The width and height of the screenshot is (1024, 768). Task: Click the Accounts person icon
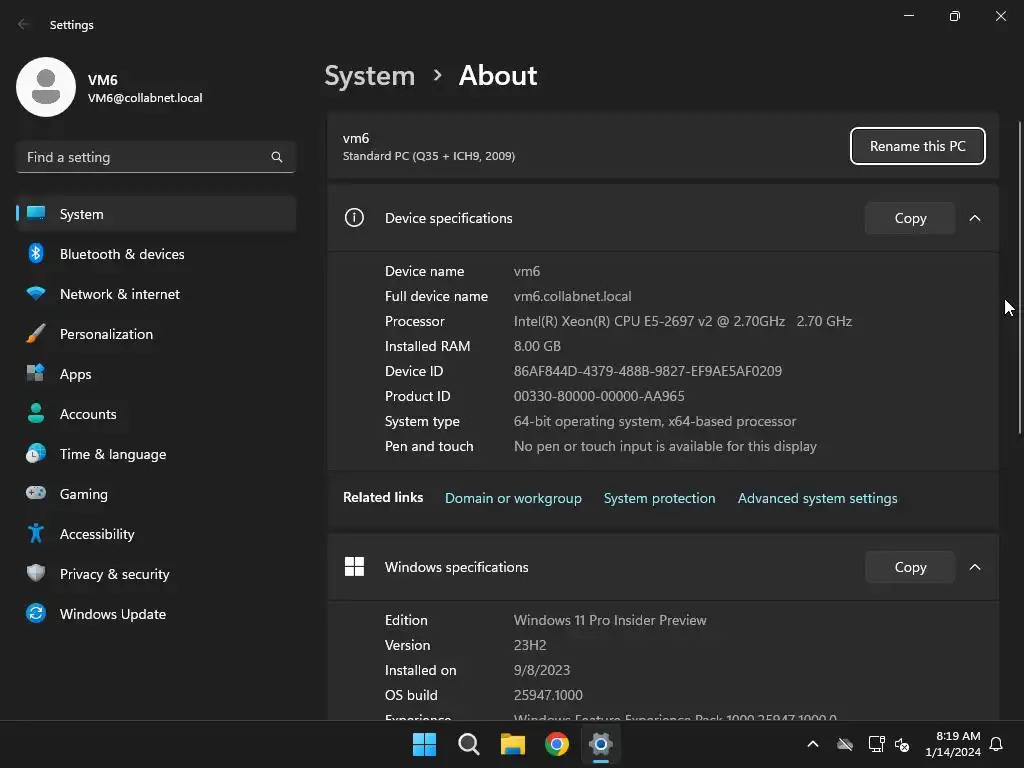[36, 413]
